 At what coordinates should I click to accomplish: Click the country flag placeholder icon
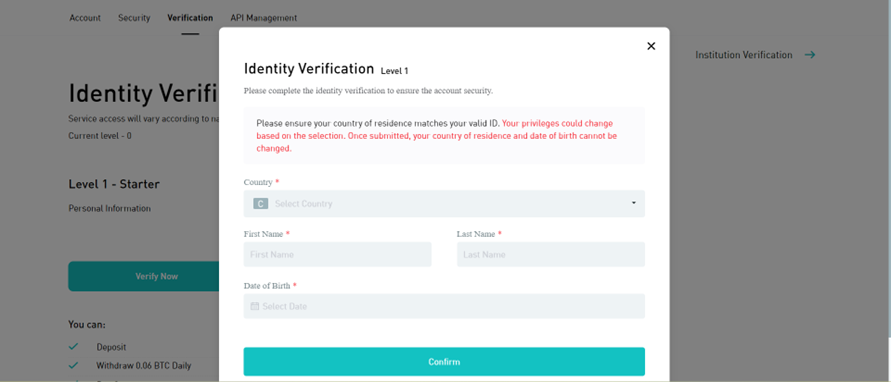[x=260, y=204]
